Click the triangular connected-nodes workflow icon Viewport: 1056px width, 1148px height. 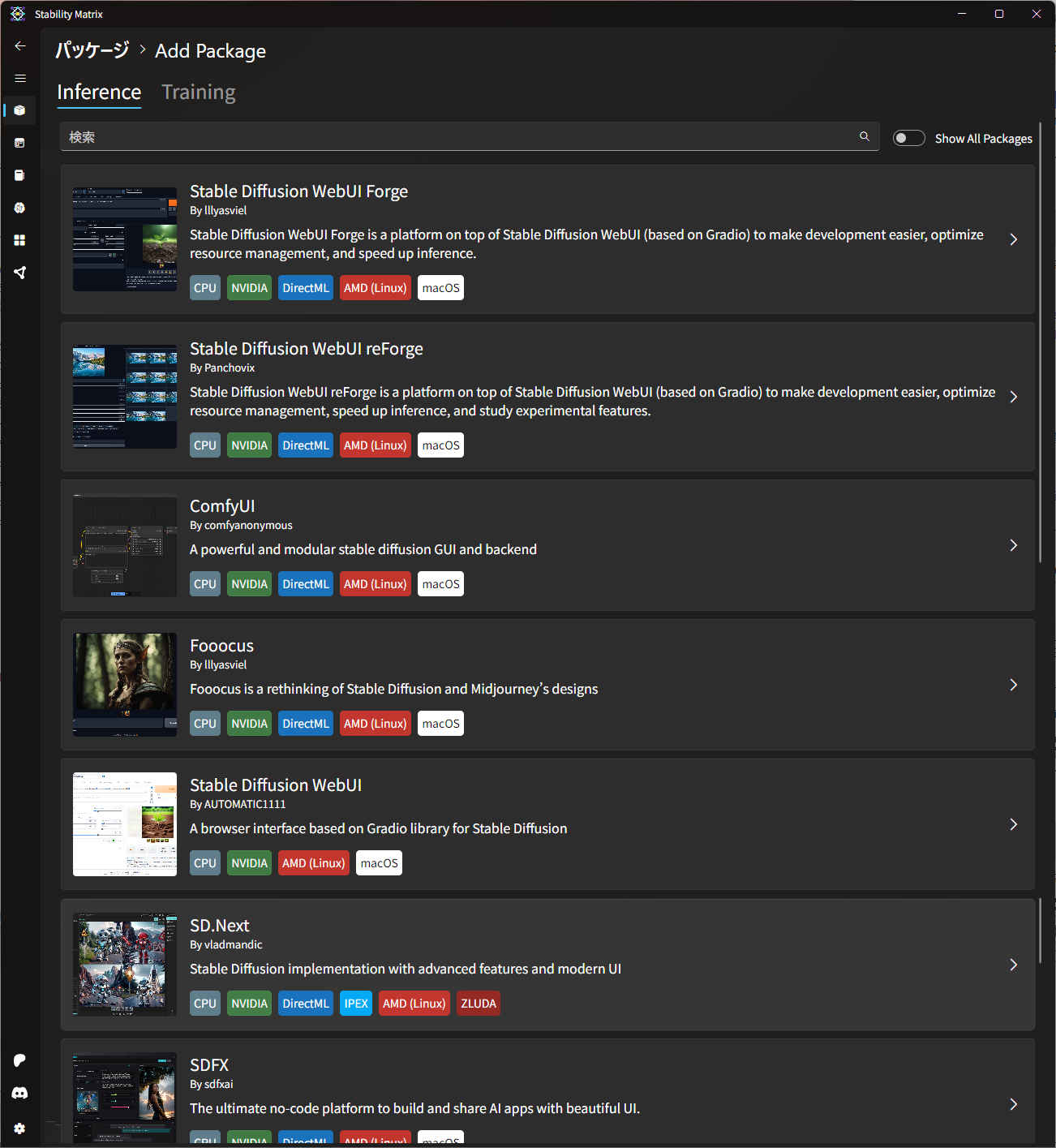tap(19, 273)
